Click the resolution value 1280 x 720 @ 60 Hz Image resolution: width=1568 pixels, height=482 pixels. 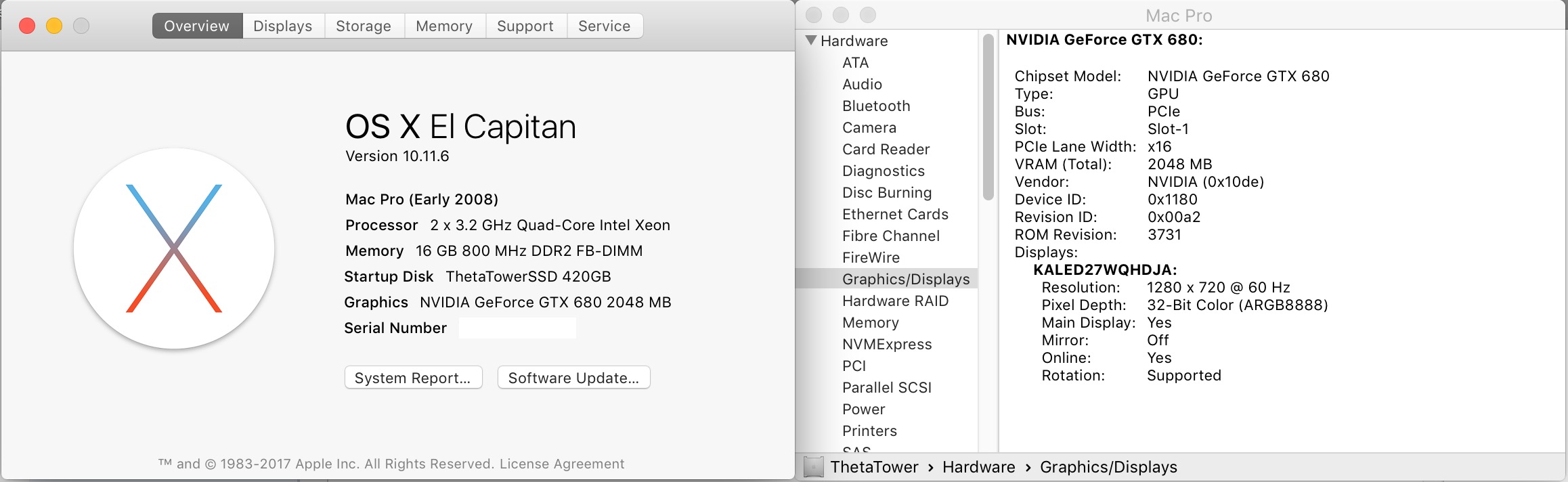[x=1219, y=287]
